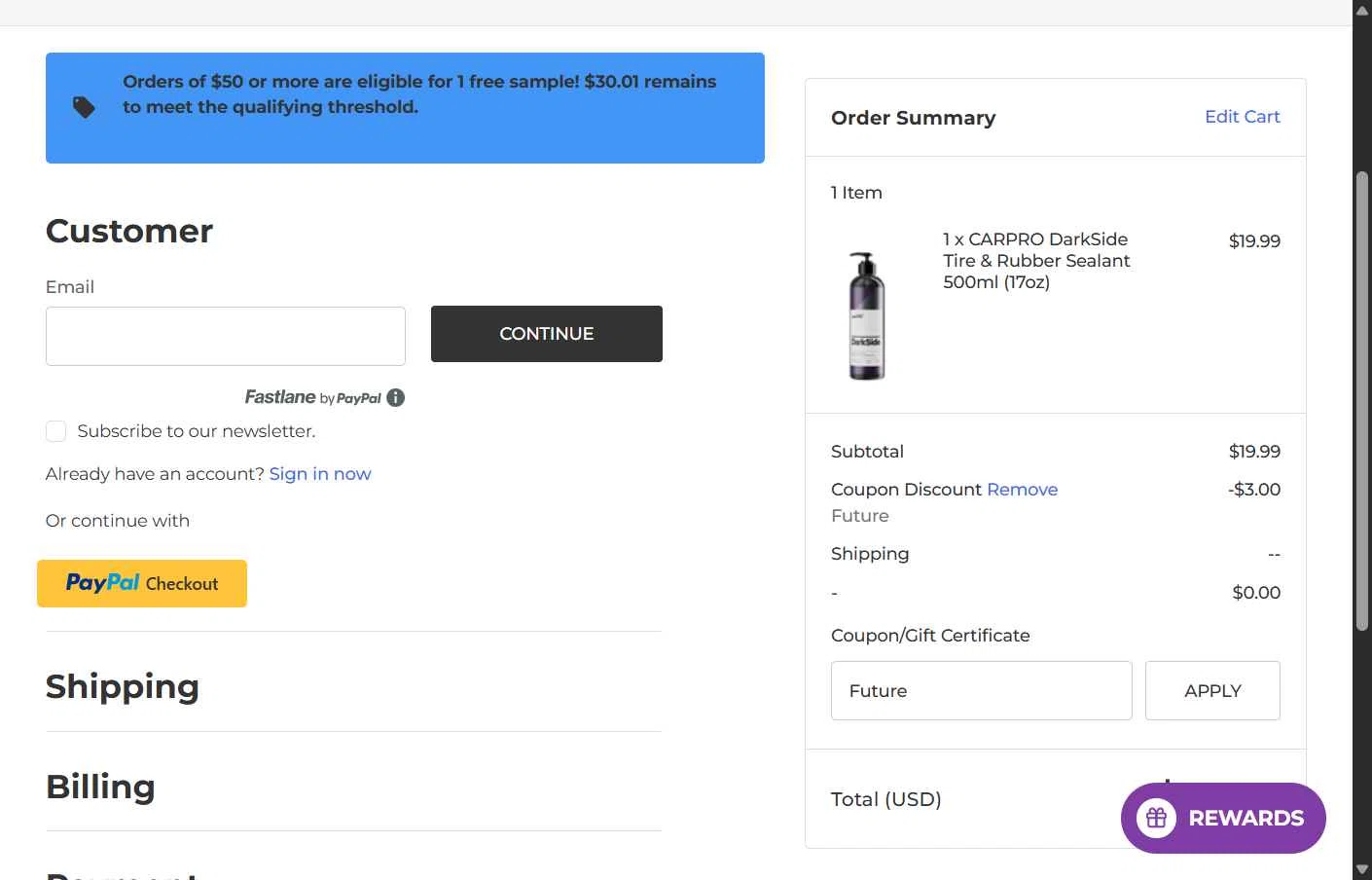Screen dimensions: 1372x880
Task: Click the free sample eligibility banner text
Action: (419, 94)
